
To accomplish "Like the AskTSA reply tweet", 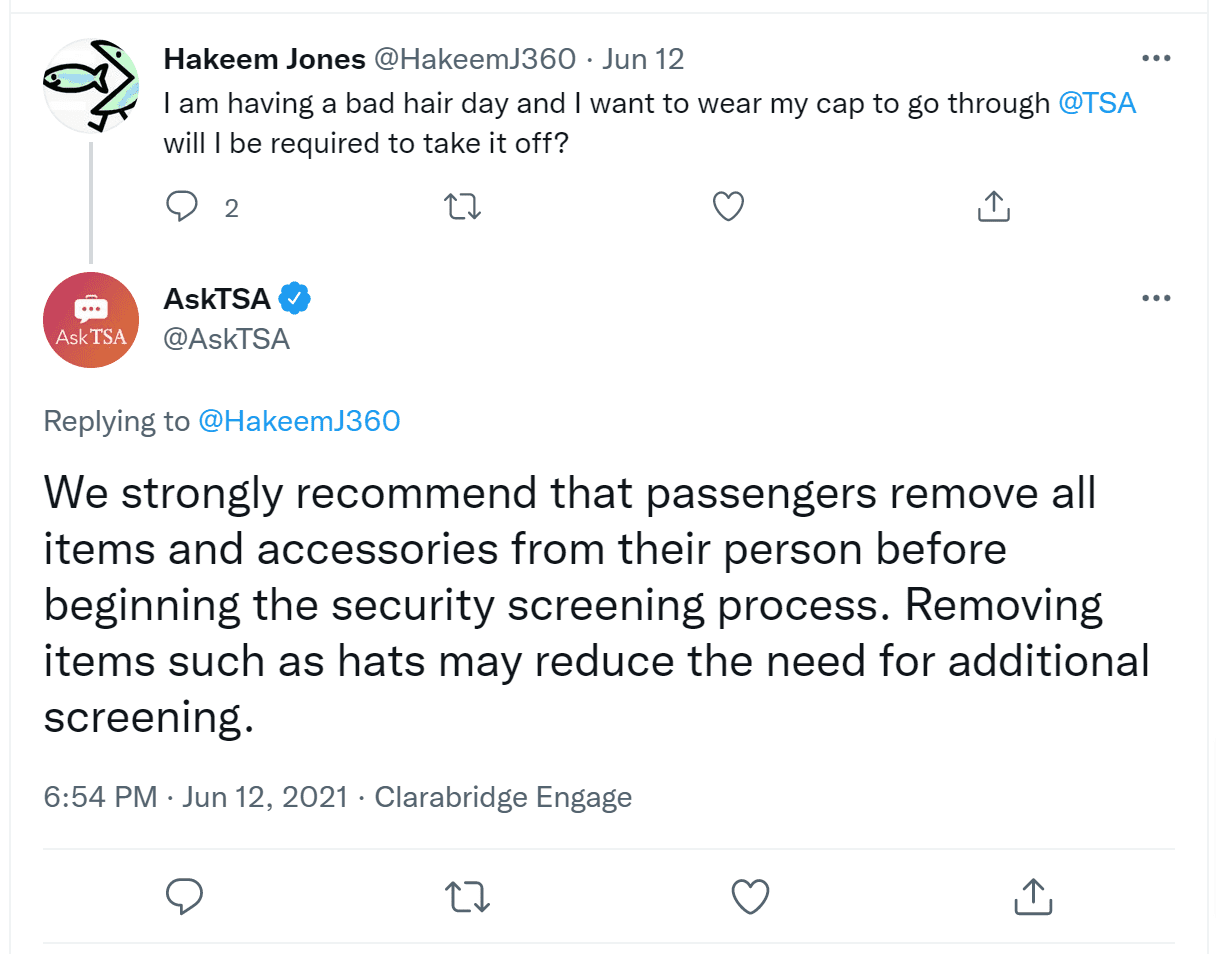I will pyautogui.click(x=750, y=896).
